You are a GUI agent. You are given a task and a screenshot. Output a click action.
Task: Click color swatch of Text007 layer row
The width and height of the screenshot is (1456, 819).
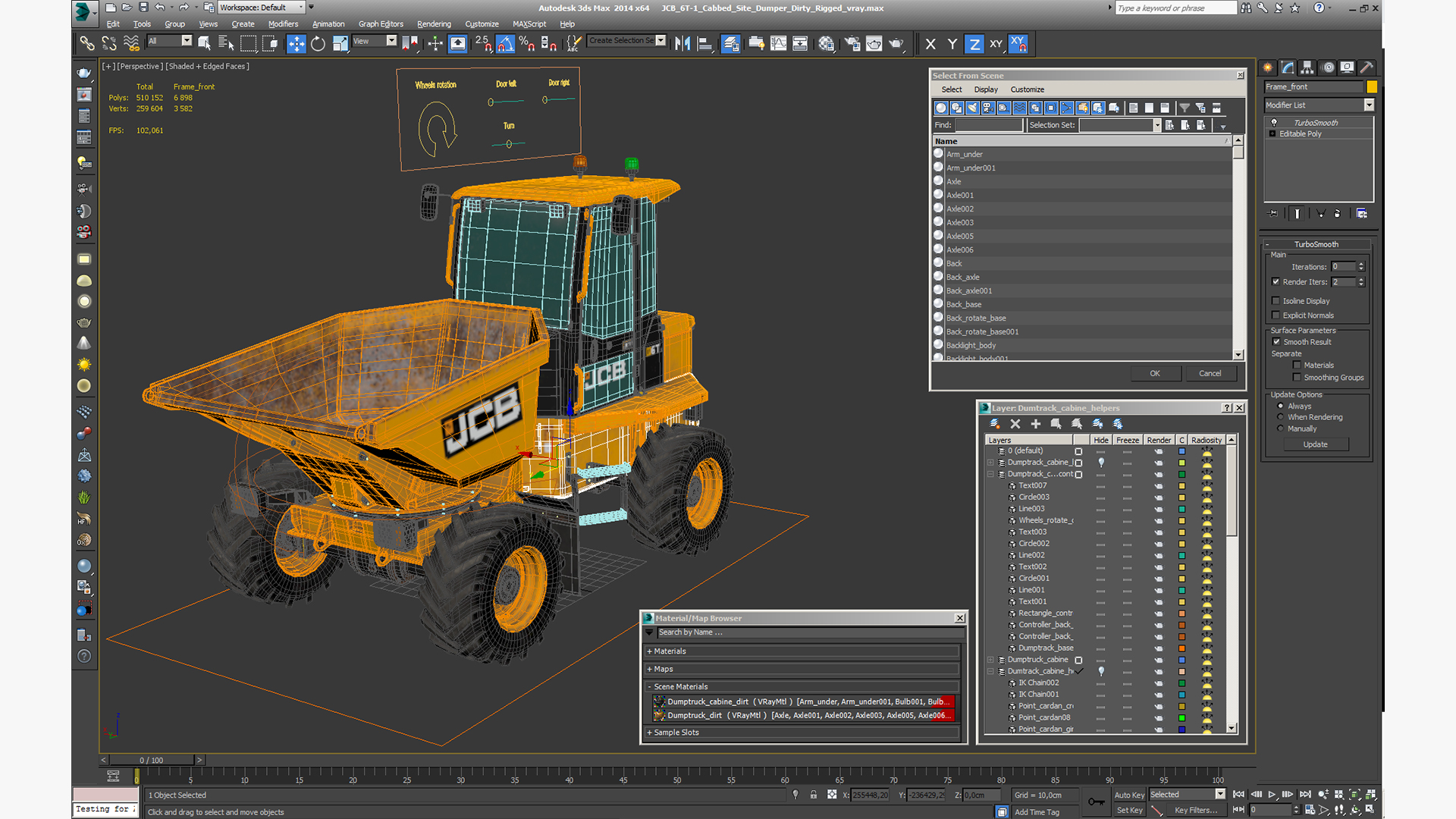(1181, 486)
